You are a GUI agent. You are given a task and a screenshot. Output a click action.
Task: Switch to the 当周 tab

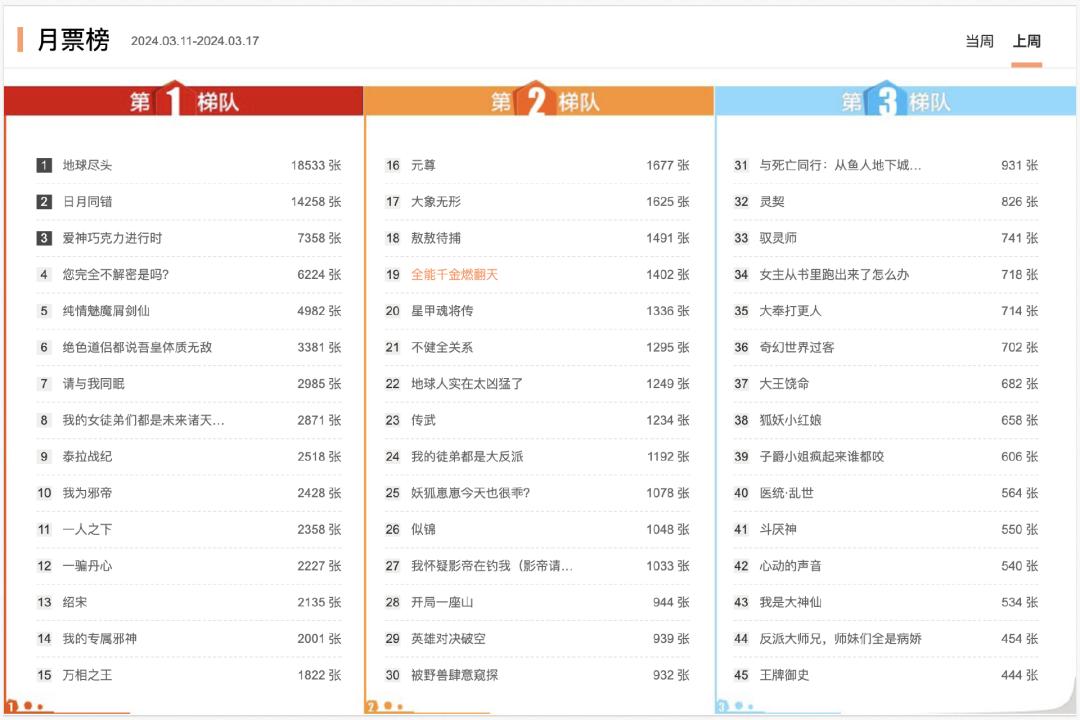point(979,41)
